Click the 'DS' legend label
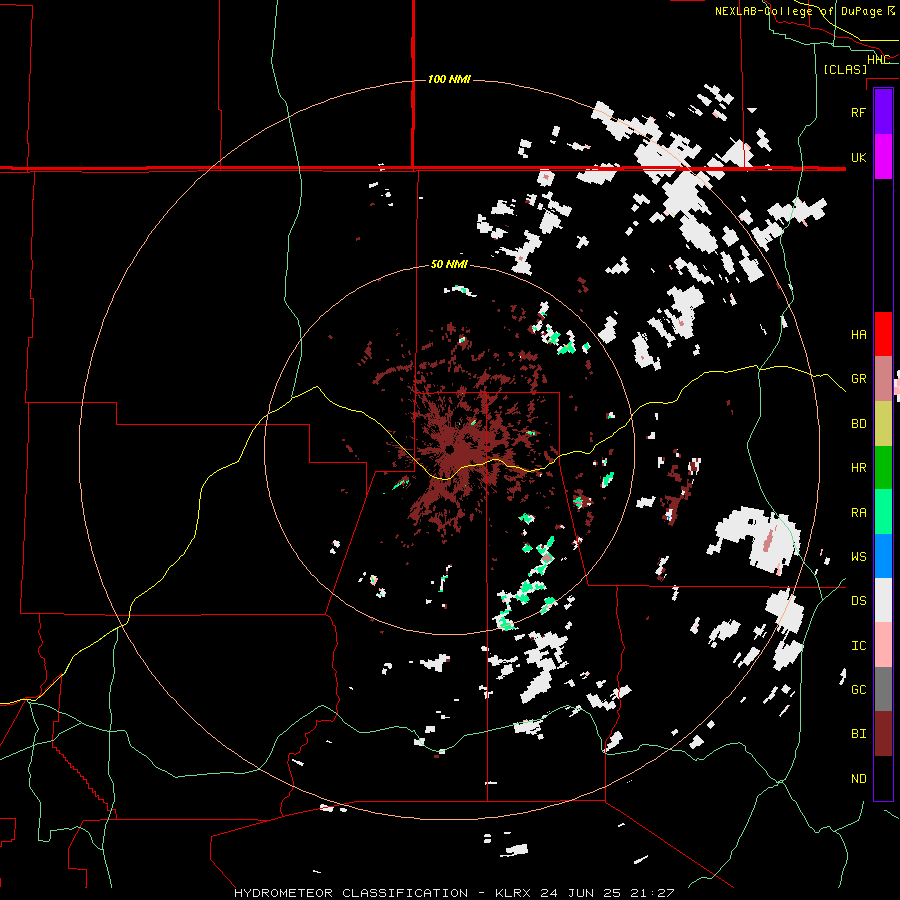This screenshot has height=900, width=900. 858,601
